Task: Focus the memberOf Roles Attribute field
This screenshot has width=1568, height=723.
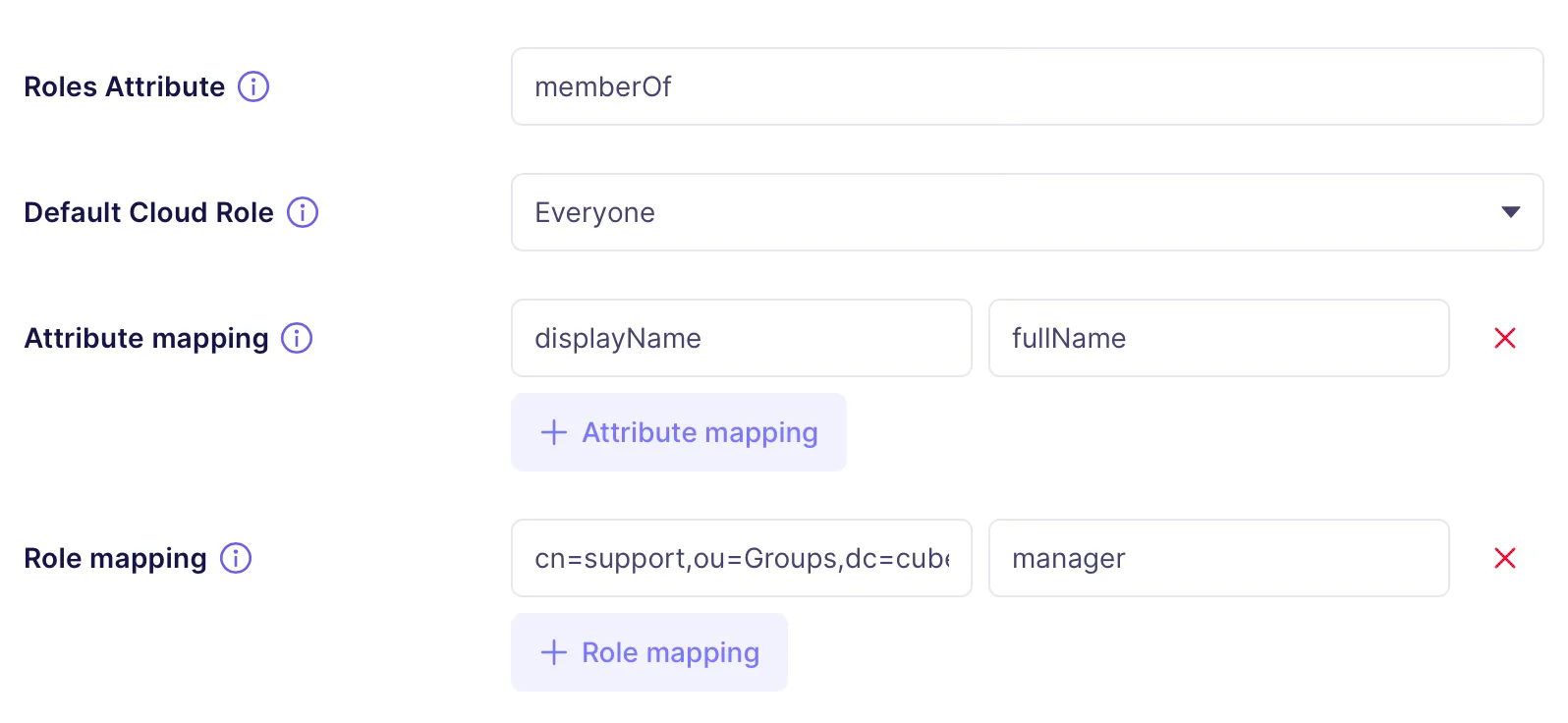Action: (x=1027, y=86)
